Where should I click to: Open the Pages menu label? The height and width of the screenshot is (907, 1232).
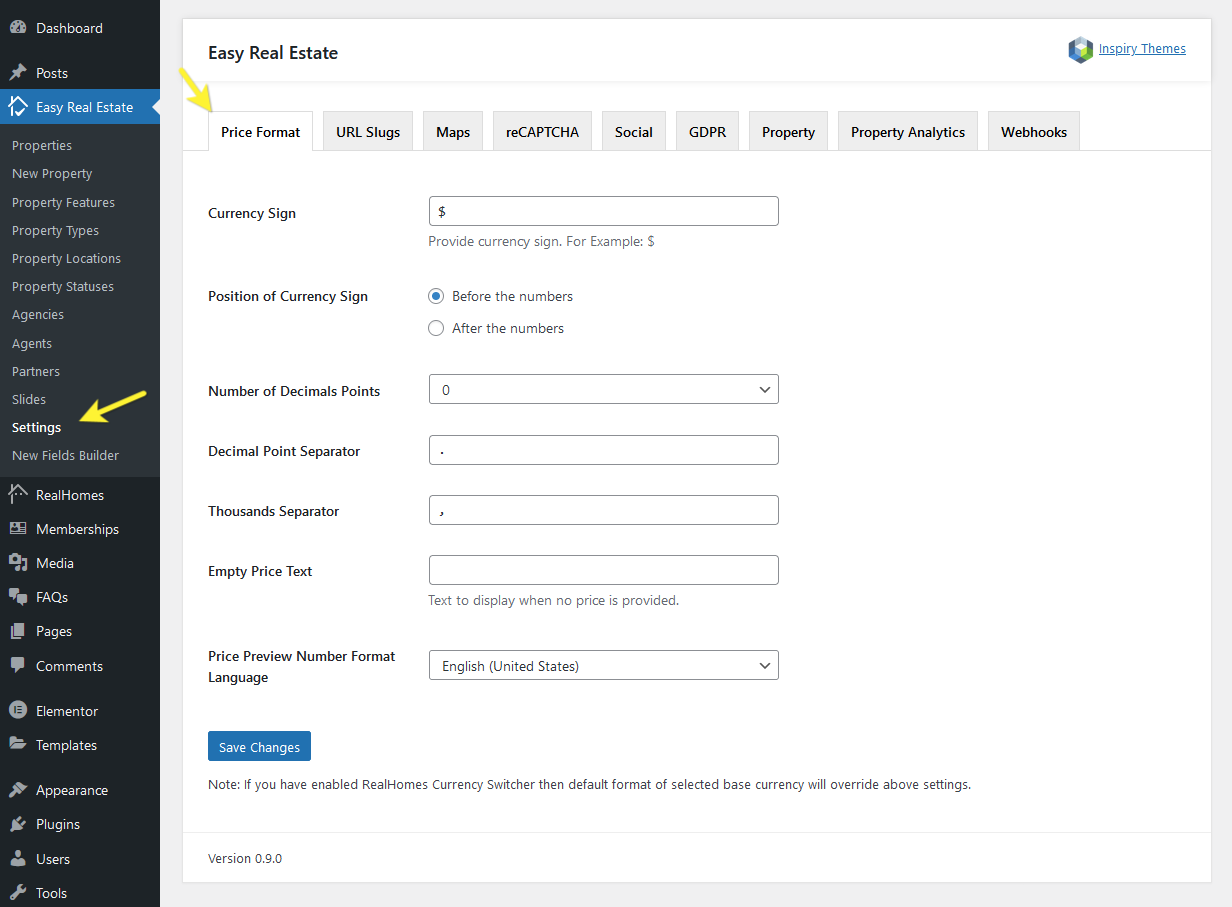54,631
